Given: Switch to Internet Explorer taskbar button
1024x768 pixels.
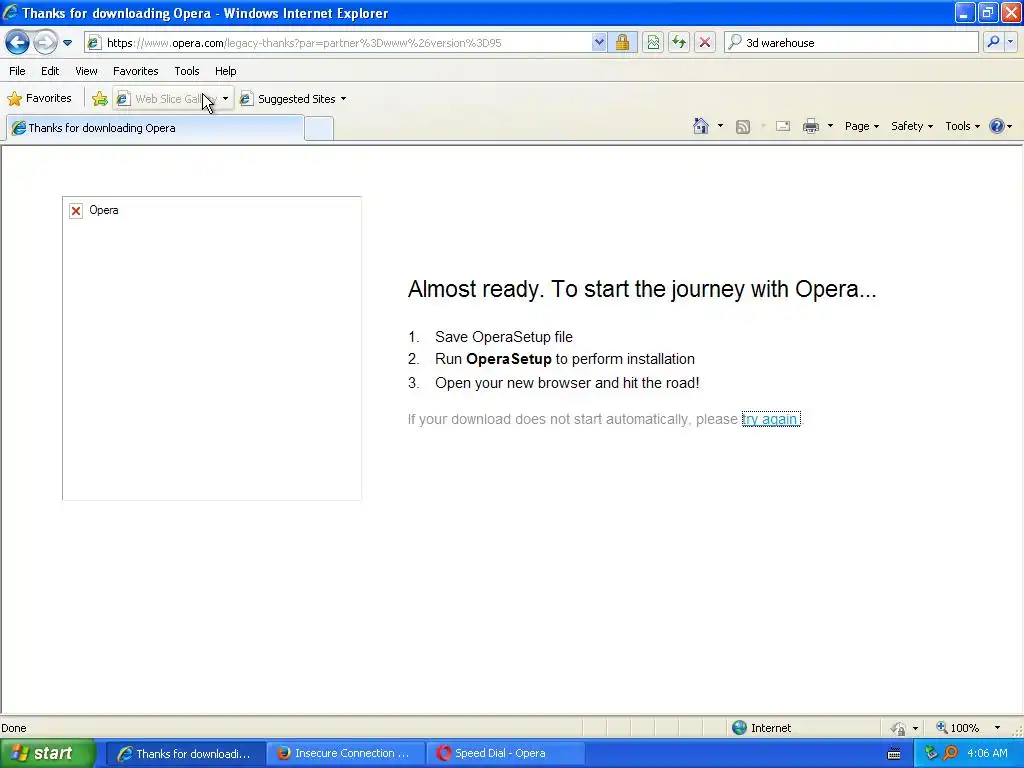Looking at the screenshot, I should pyautogui.click(x=185, y=754).
